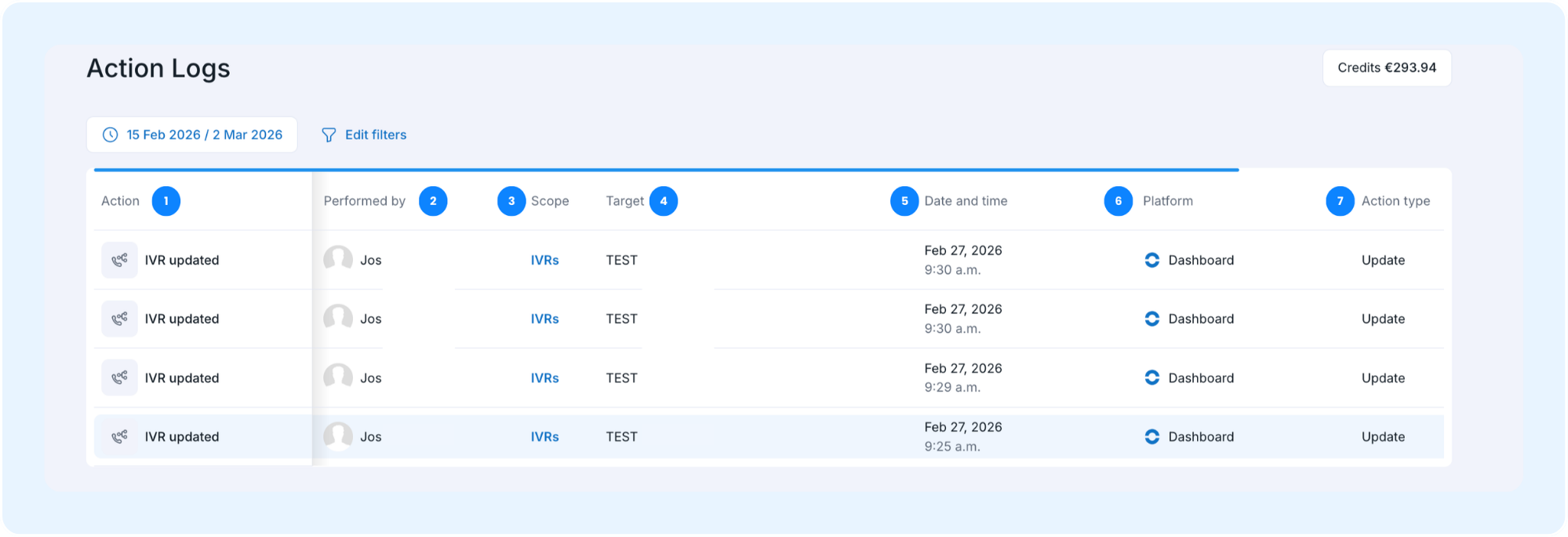The image size is (1568, 537).
Task: Click numbered marker 5 beside Date and time
Action: [x=904, y=201]
